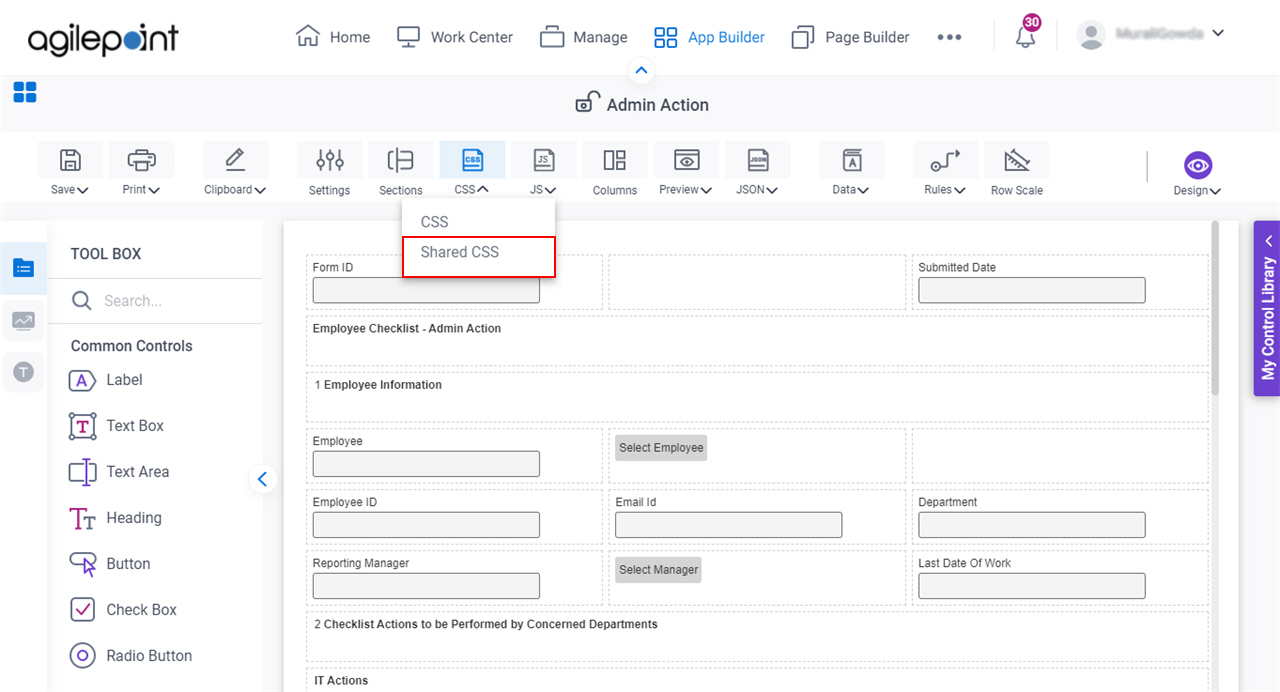This screenshot has width=1280, height=692.
Task: Click the Rules toolbar icon
Action: pyautogui.click(x=945, y=160)
